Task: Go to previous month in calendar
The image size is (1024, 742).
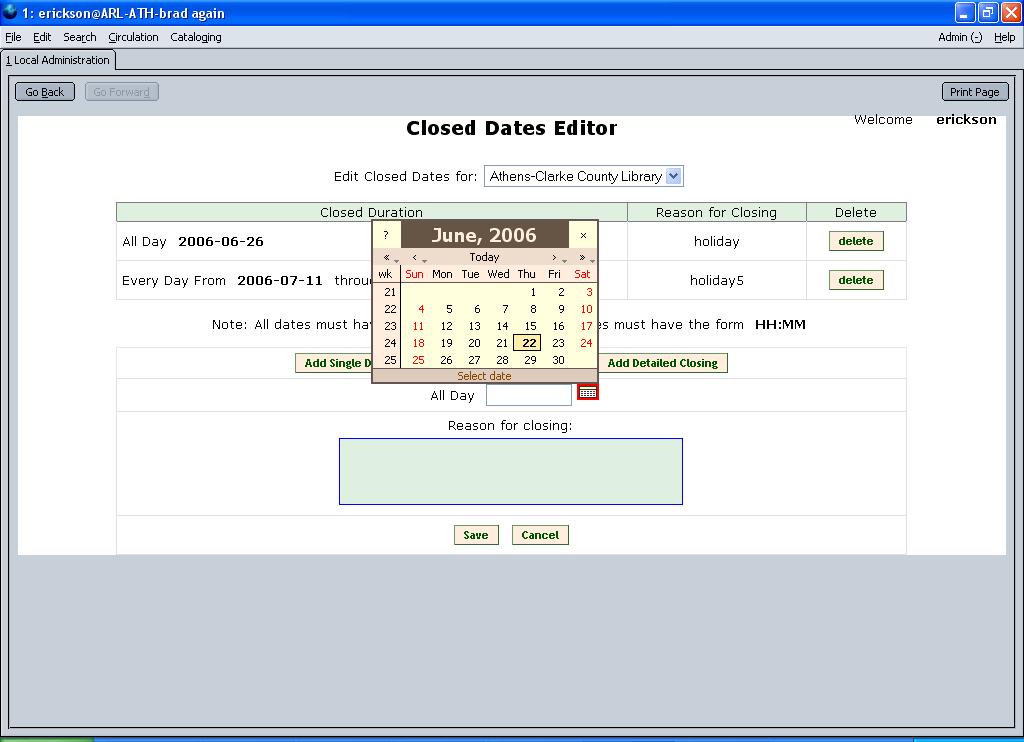Action: point(415,258)
